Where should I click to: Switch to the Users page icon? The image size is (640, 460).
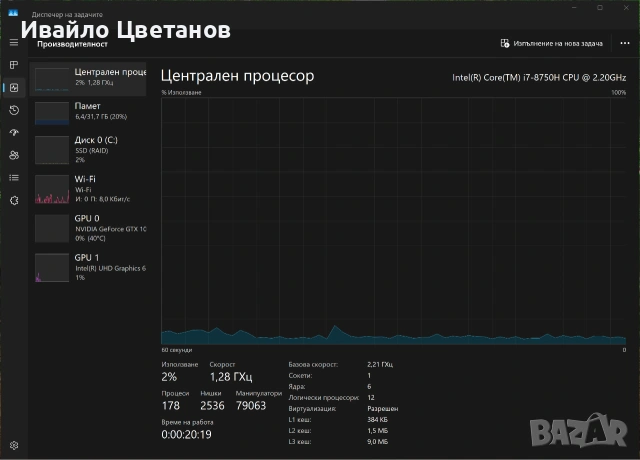(14, 155)
